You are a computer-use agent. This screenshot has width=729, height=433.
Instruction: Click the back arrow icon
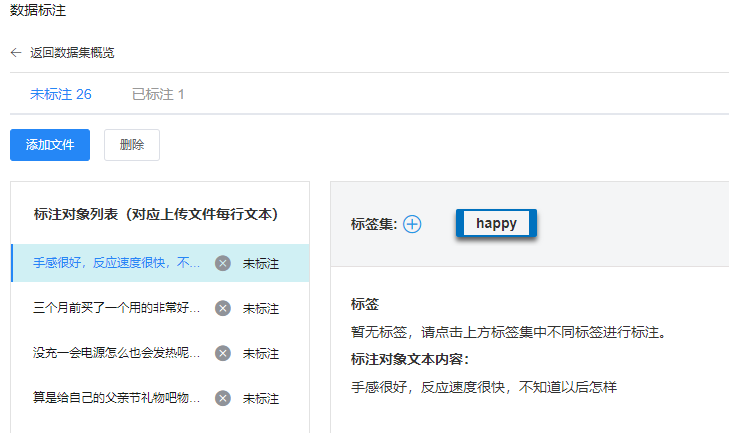pyautogui.click(x=16, y=52)
